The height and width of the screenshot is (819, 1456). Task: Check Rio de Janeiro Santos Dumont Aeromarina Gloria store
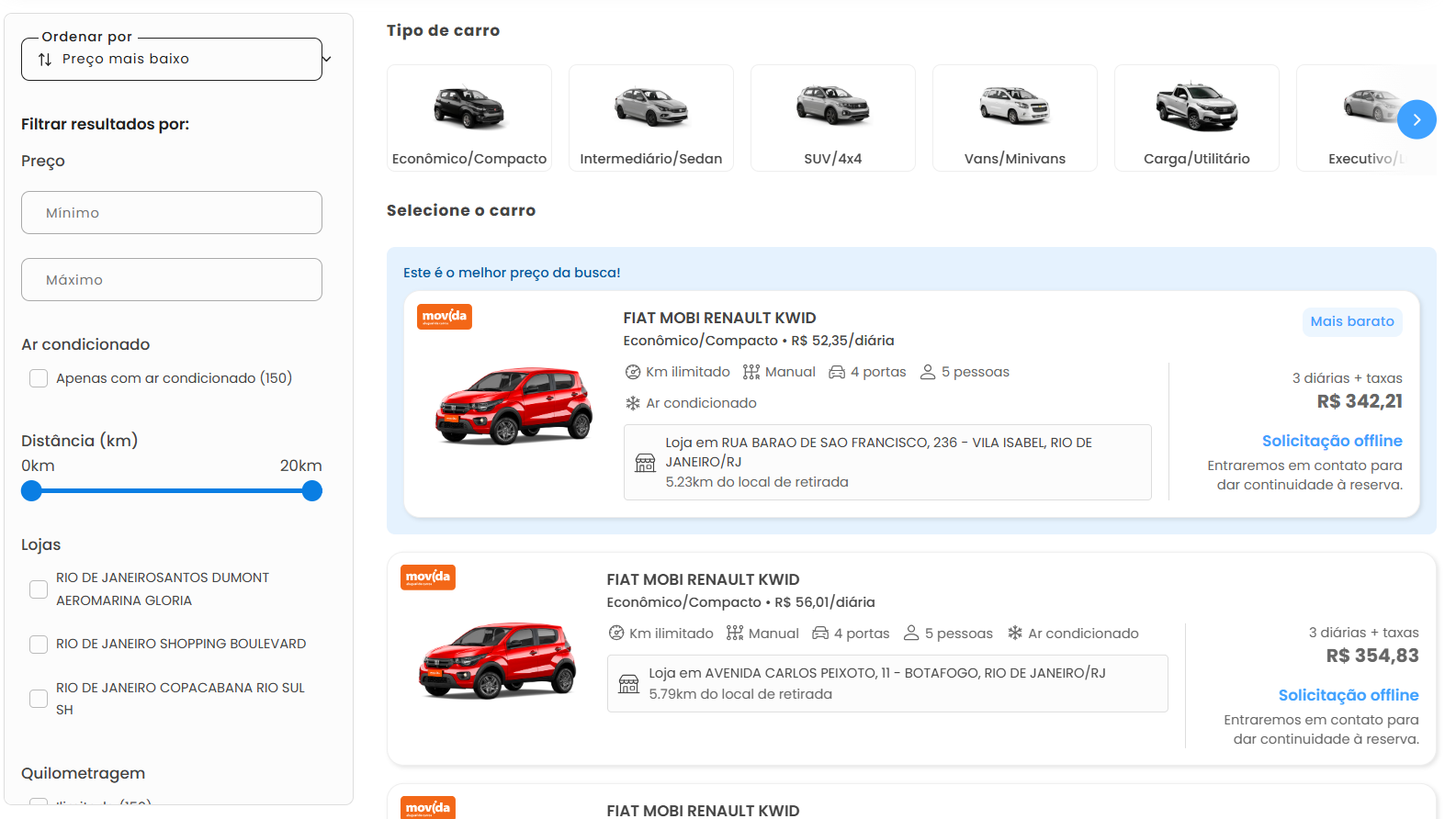39,589
